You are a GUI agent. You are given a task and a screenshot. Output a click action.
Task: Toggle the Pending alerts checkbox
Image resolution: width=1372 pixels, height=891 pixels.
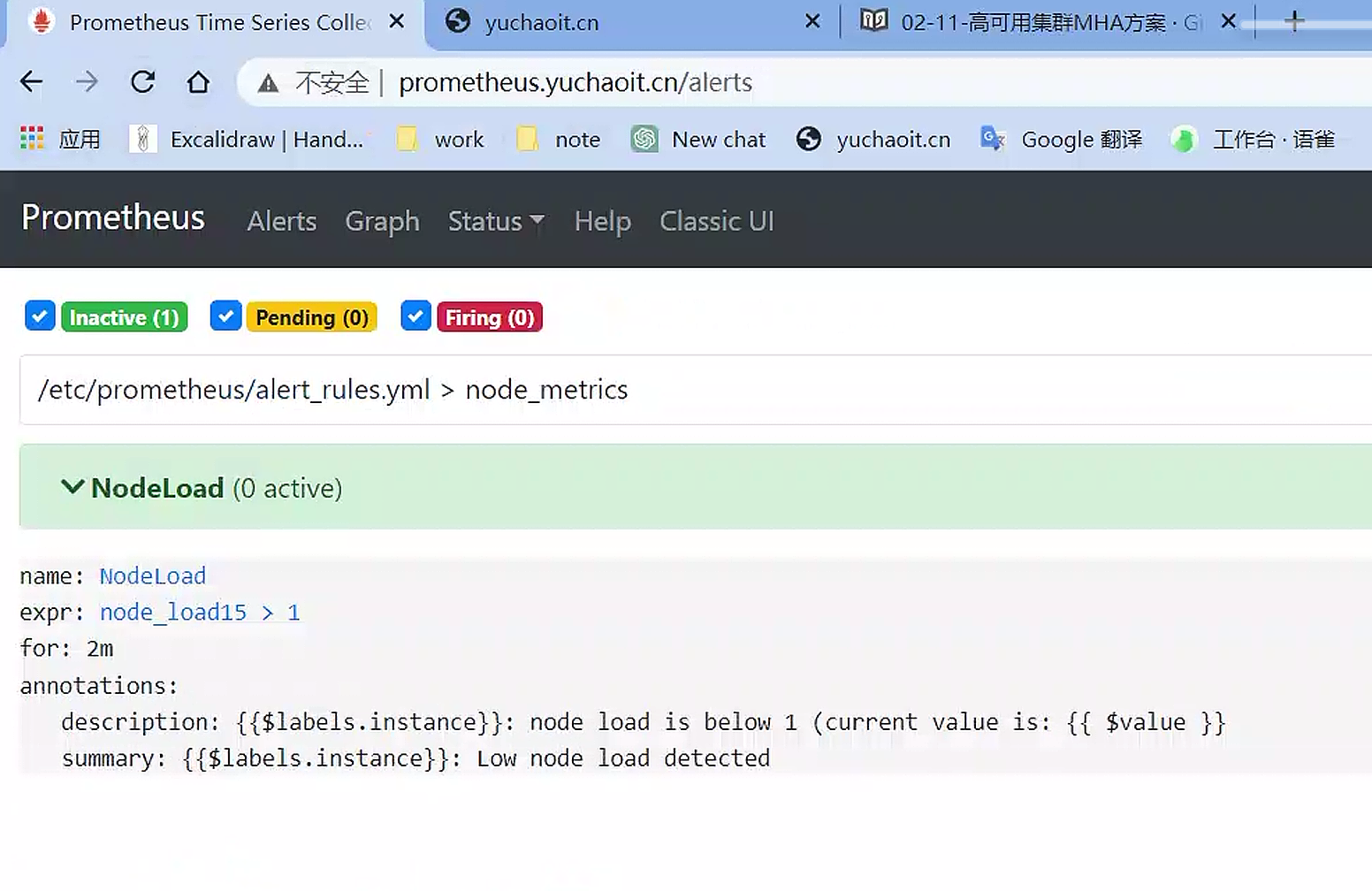[x=225, y=316]
